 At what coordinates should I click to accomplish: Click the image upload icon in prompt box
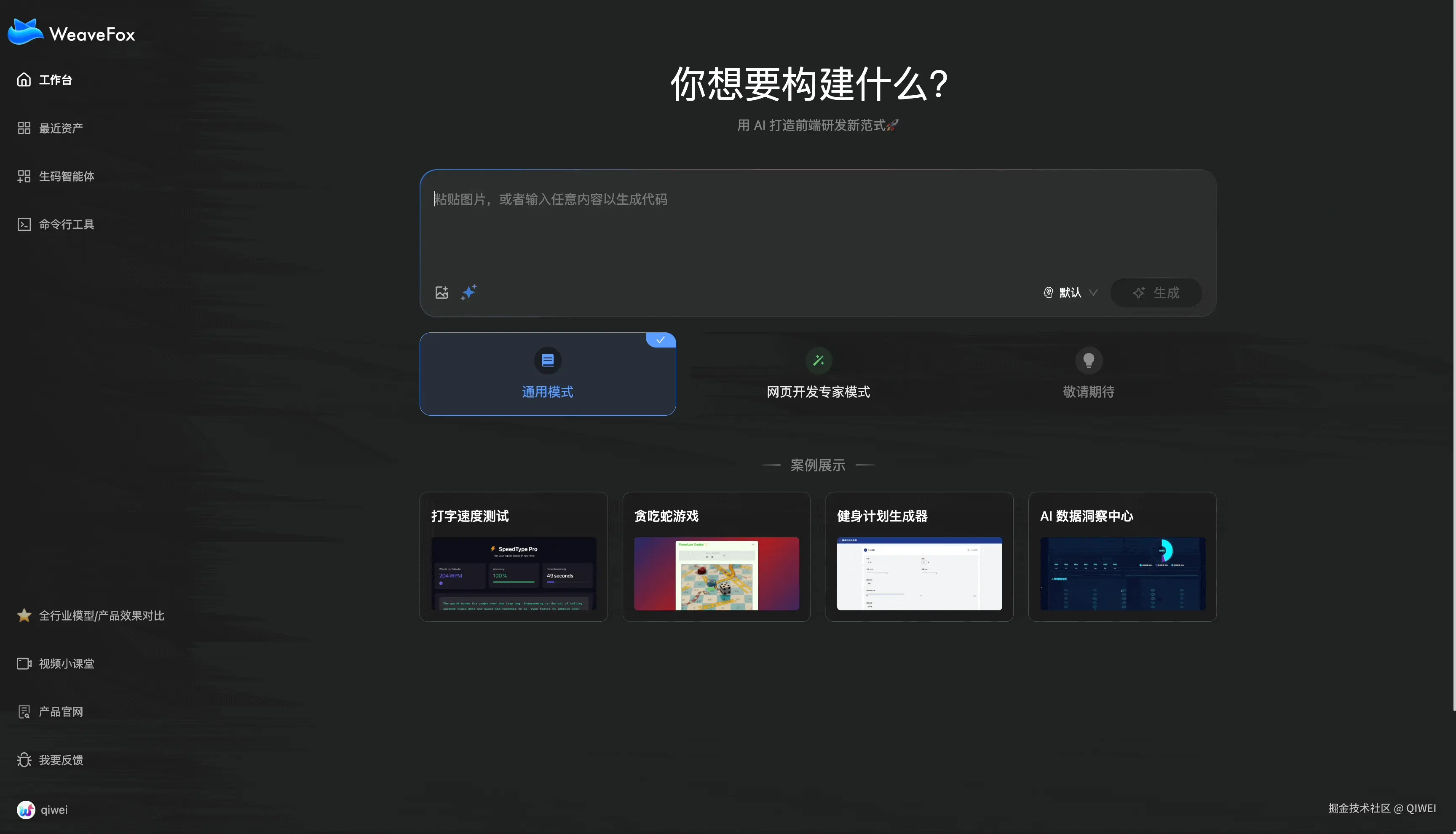tap(442, 292)
